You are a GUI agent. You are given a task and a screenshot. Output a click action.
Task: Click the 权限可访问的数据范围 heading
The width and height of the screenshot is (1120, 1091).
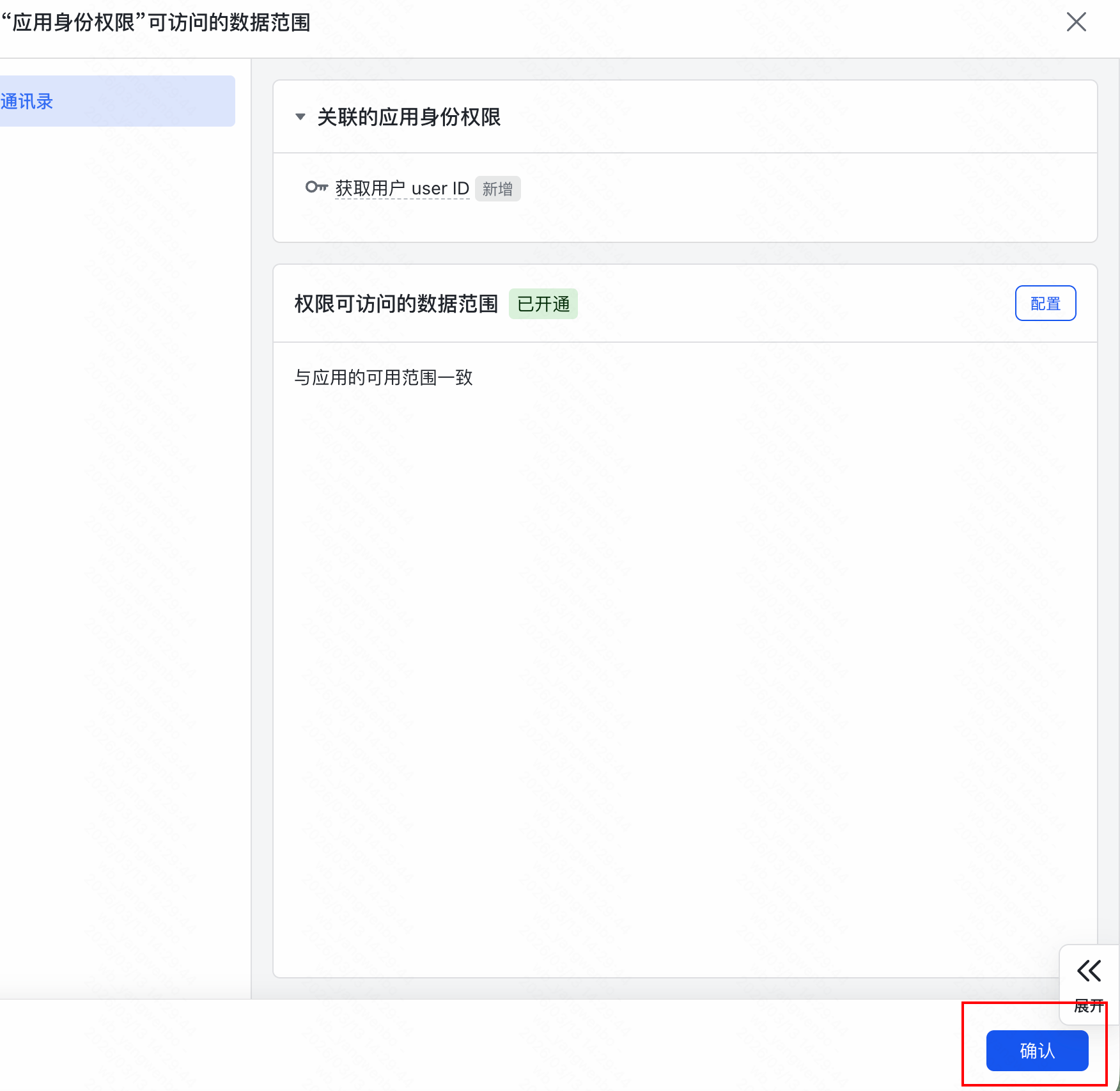pyautogui.click(x=396, y=304)
